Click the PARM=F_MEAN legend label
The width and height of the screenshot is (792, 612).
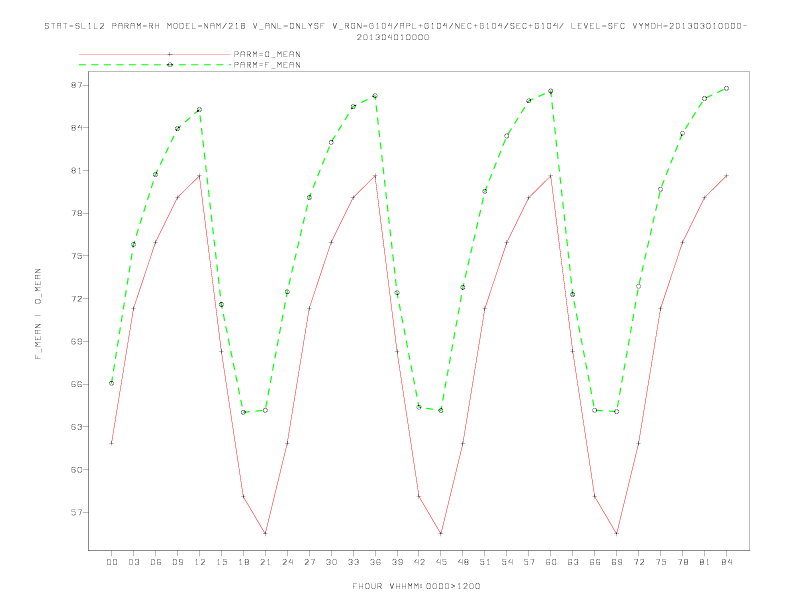click(267, 65)
